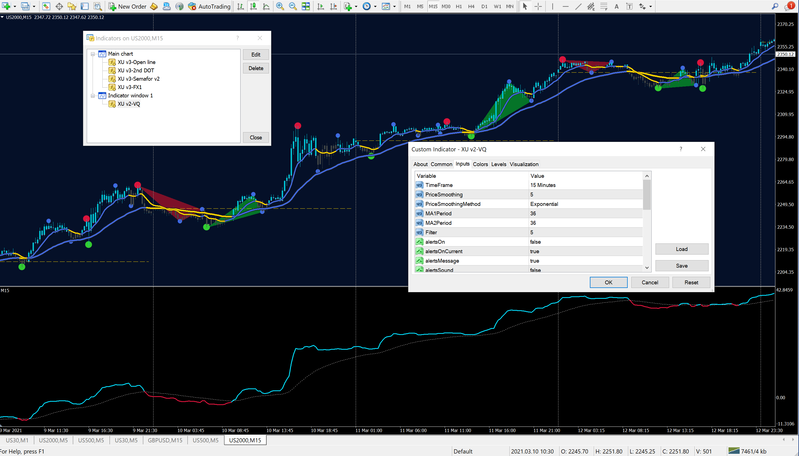Viewport: 799px width, 456px height.
Task: Click the PriceSmoothingMethod value Exponential
Action: click(545, 204)
